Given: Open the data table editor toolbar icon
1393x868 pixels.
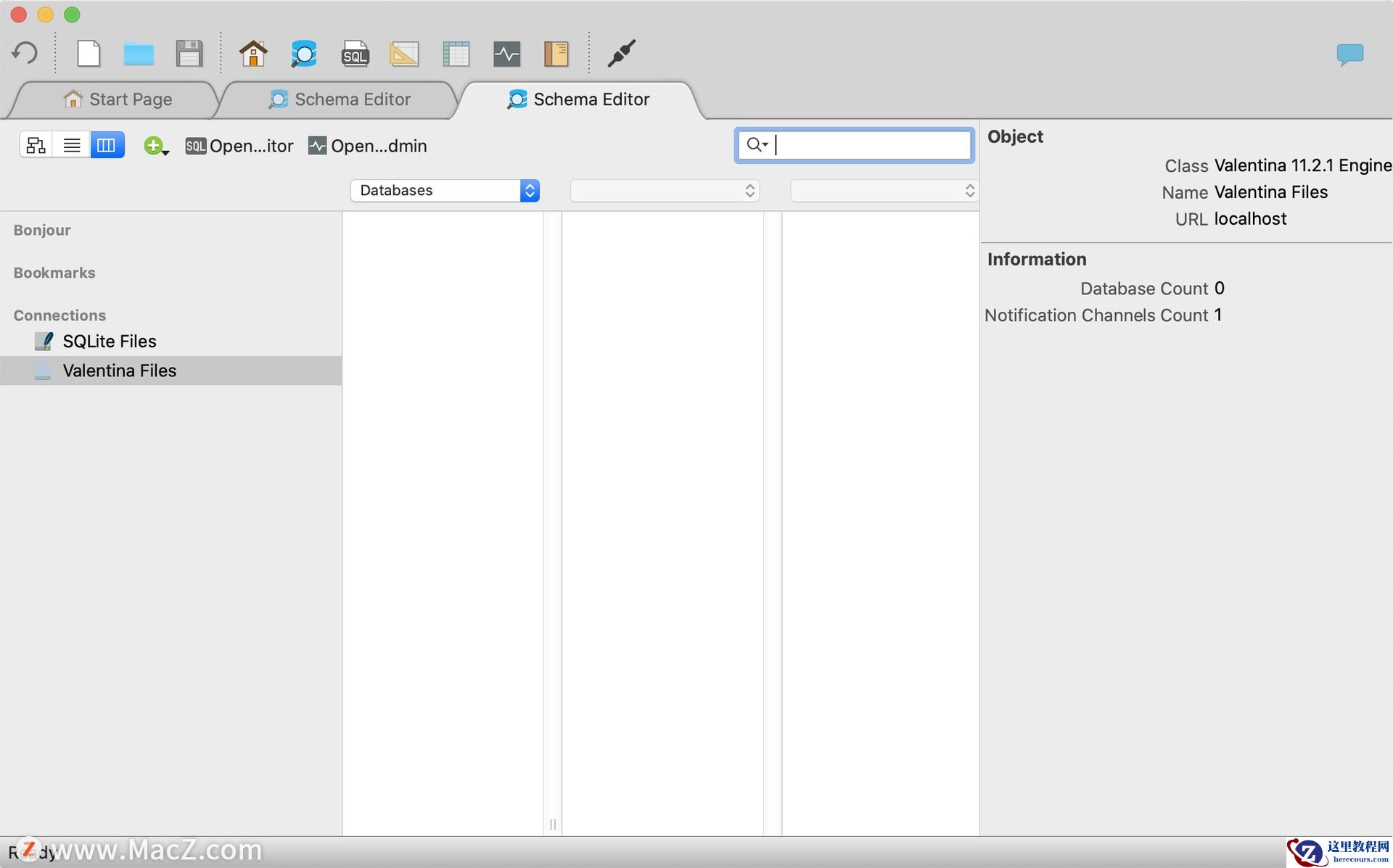Looking at the screenshot, I should click(x=456, y=53).
